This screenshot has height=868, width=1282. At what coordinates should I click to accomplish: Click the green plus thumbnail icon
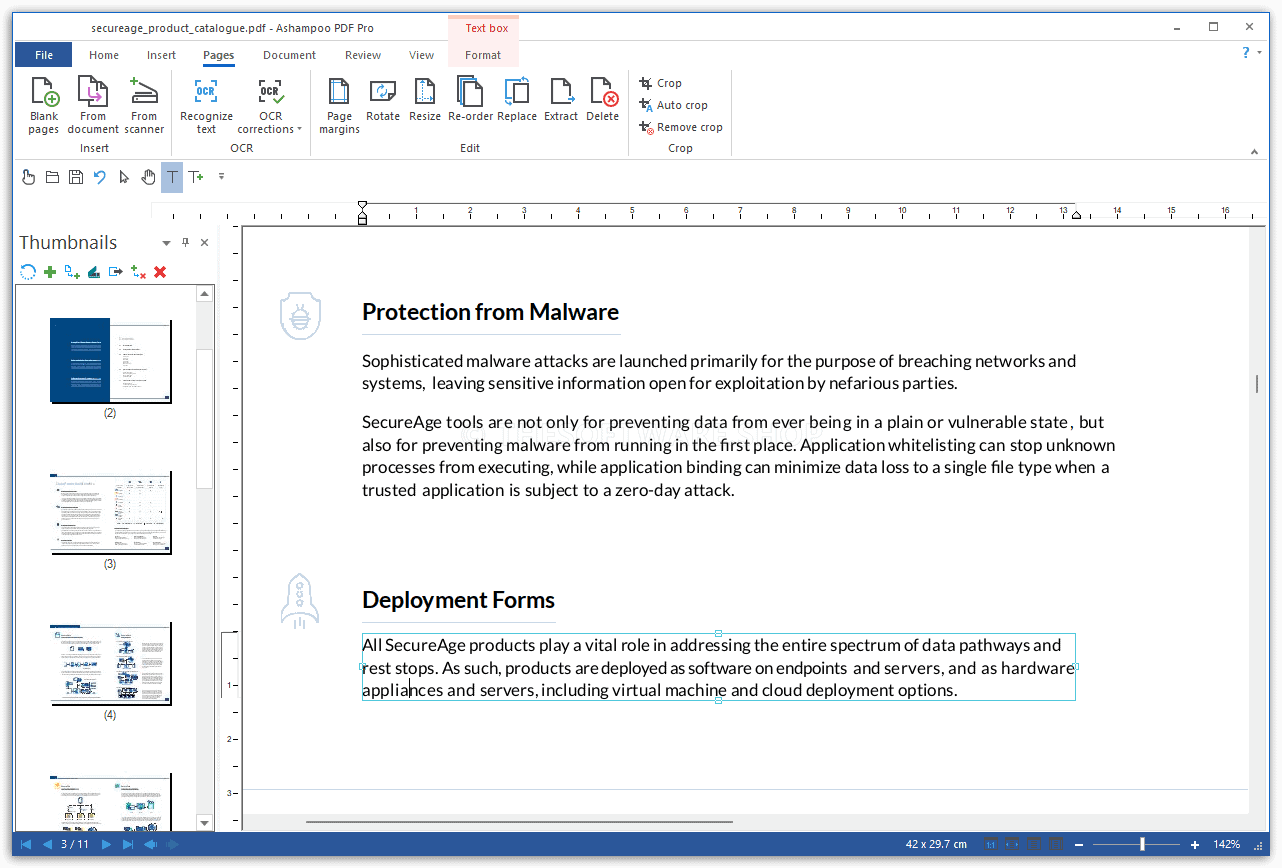[50, 271]
